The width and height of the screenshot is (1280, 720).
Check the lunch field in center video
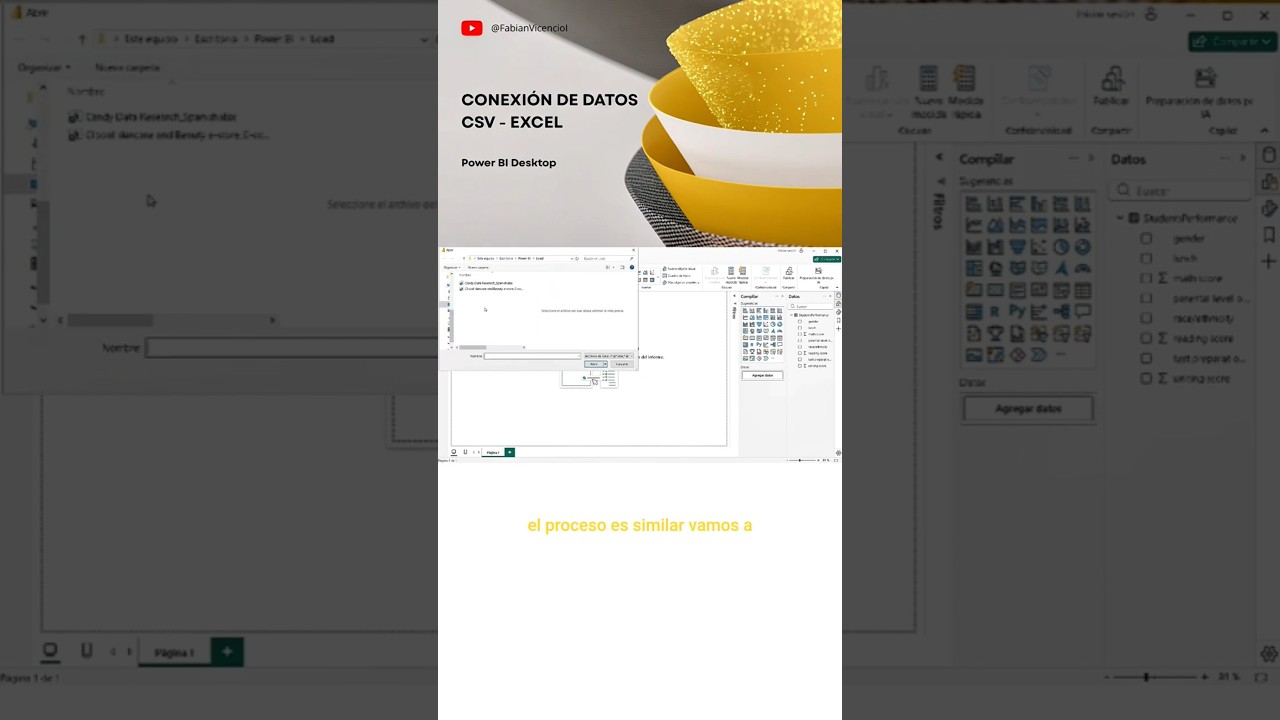[800, 328]
